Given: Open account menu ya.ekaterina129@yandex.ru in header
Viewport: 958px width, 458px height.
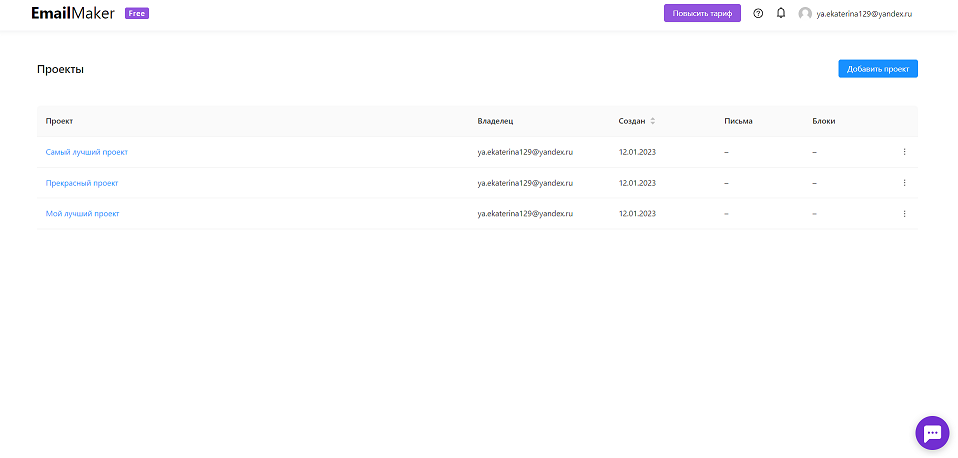Looking at the screenshot, I should pyautogui.click(x=864, y=13).
